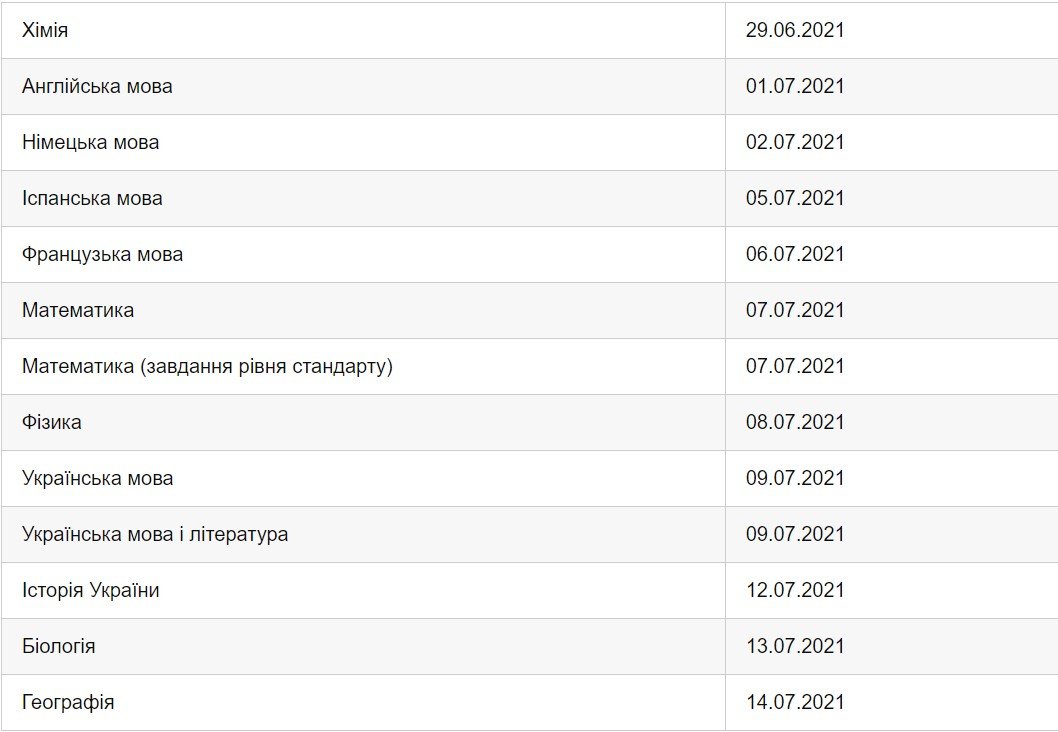Select the date 12.07.2021
Image resolution: width=1058 pixels, height=732 pixels.
pyautogui.click(x=795, y=590)
